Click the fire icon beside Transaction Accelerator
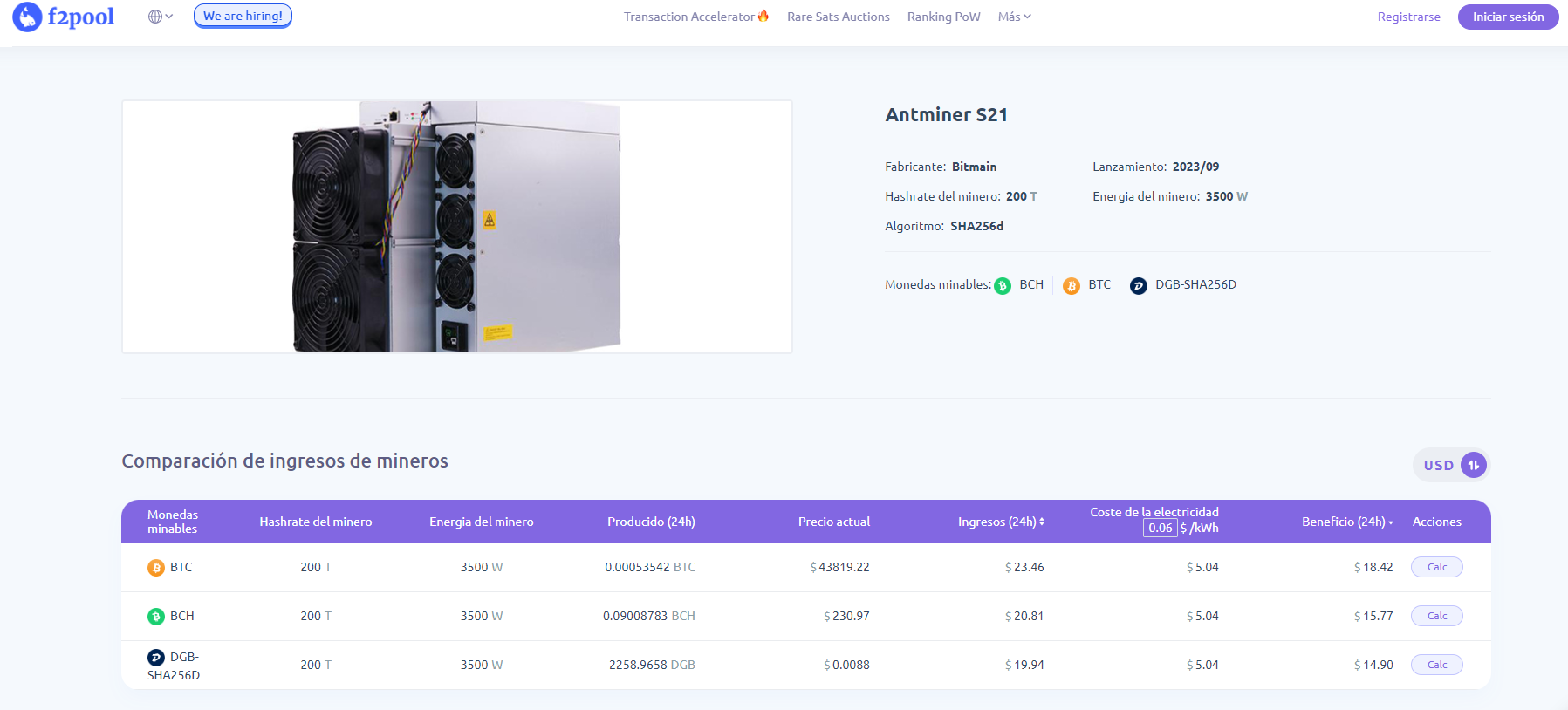 coord(763,16)
